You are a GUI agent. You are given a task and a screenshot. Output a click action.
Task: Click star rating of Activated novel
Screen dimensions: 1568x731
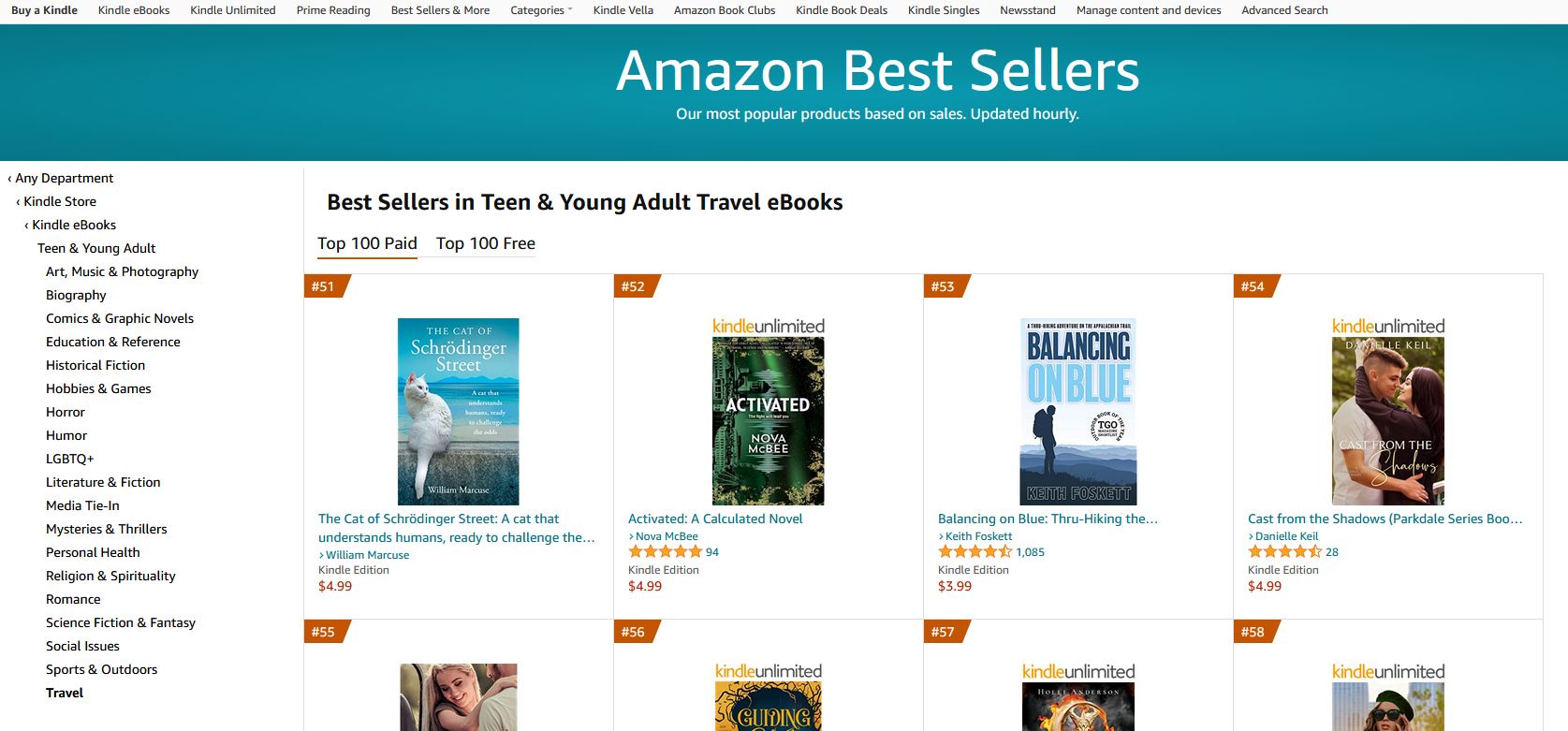coord(665,552)
